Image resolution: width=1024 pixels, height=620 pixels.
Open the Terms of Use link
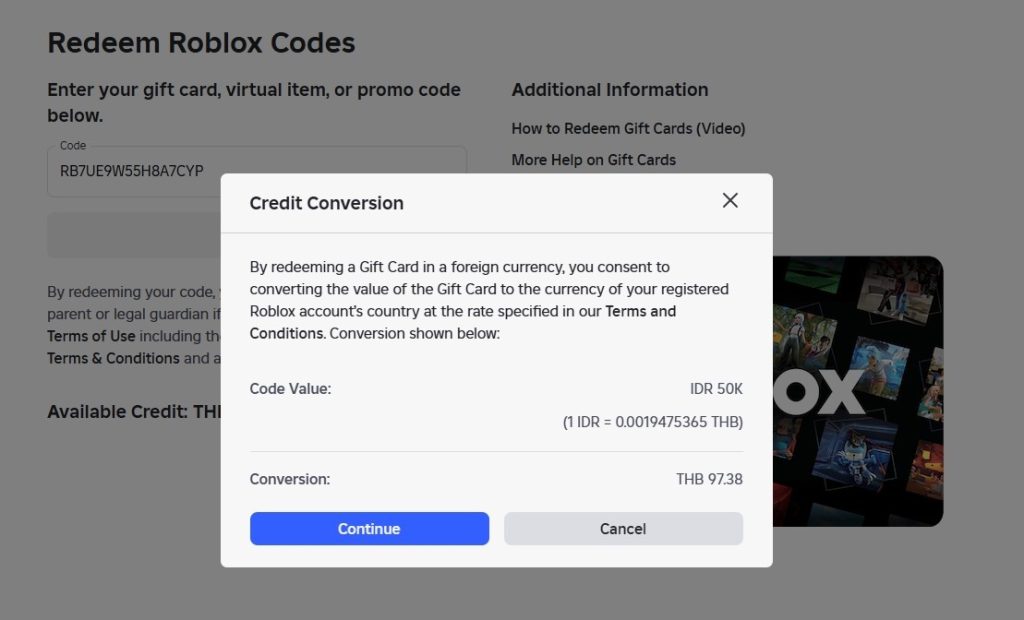tap(91, 336)
